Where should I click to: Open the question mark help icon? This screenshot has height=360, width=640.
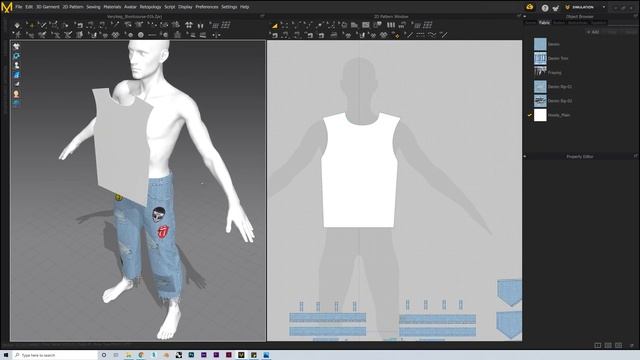coord(544,7)
